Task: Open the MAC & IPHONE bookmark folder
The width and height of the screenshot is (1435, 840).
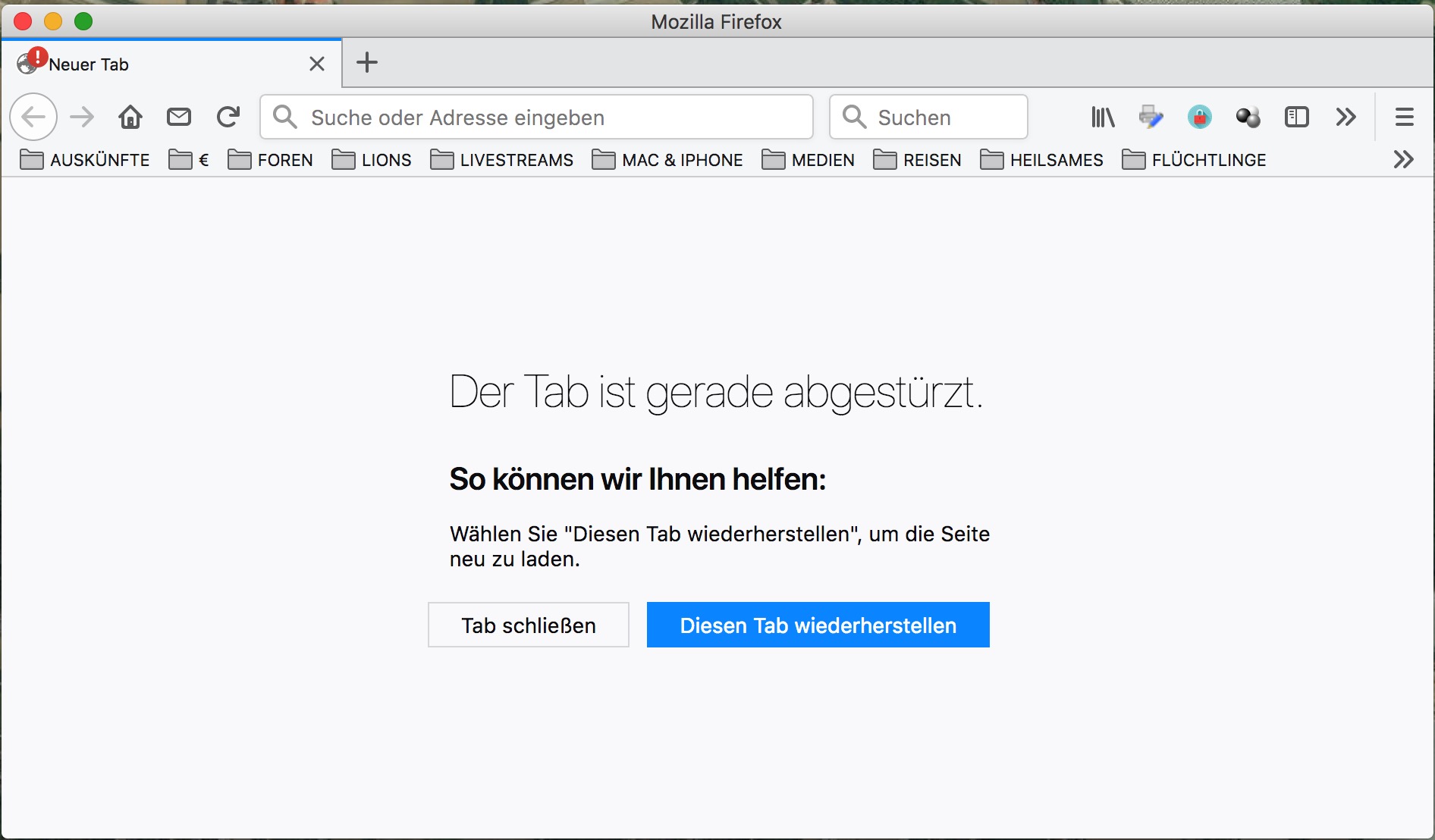Action: [x=667, y=160]
